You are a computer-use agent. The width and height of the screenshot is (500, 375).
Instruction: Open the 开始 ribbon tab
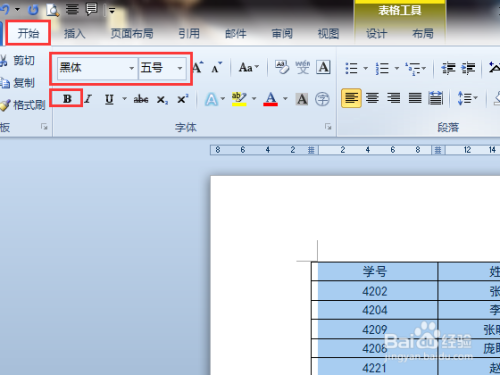(28, 33)
